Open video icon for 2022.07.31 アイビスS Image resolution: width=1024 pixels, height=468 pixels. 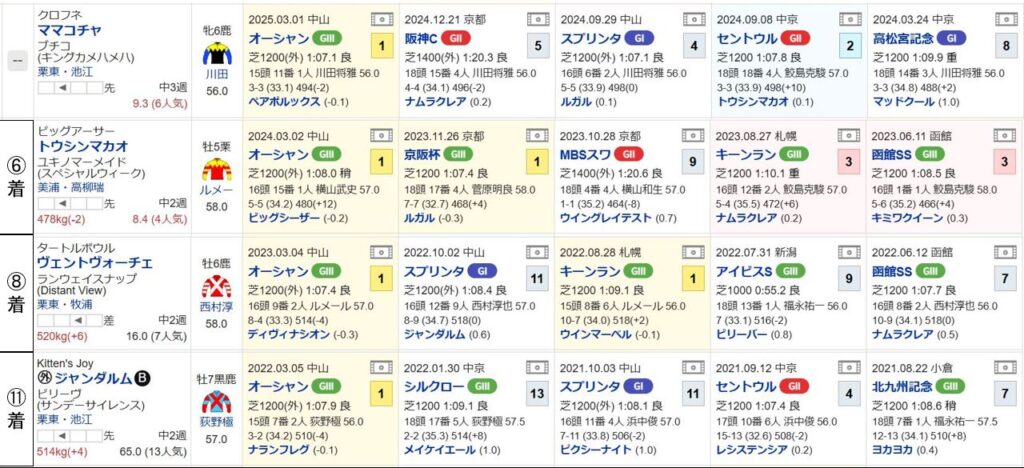coord(850,252)
